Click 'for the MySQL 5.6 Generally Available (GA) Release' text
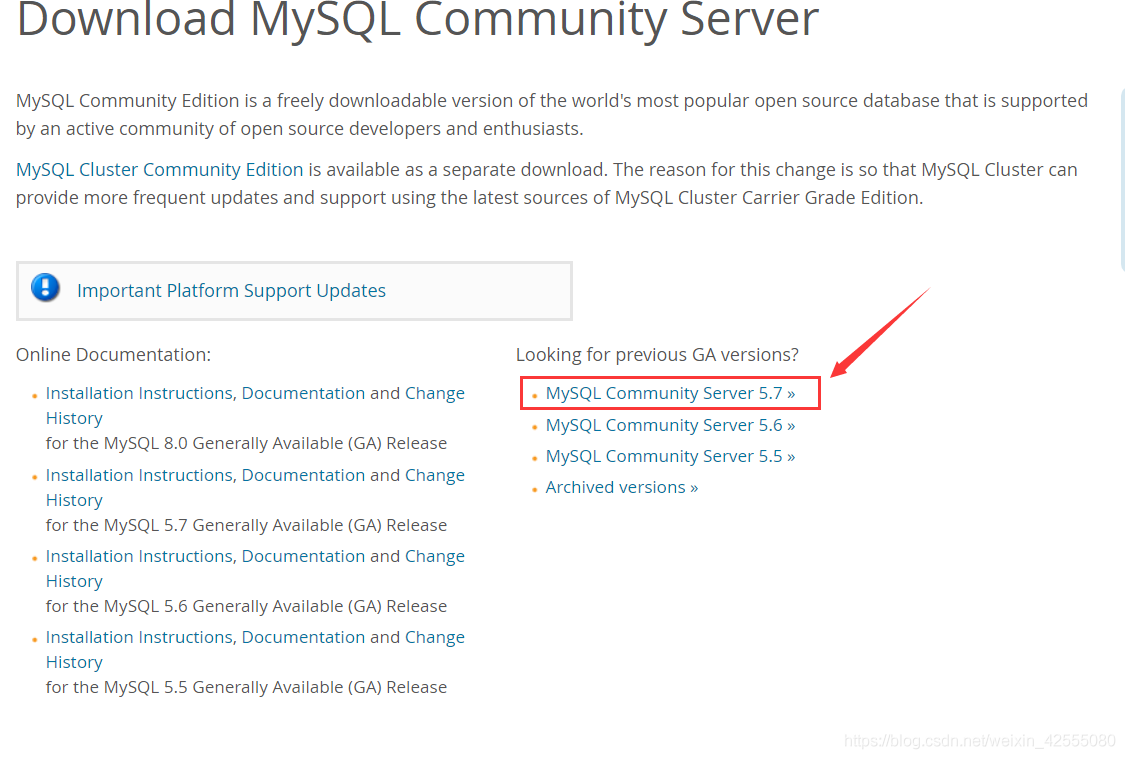This screenshot has height=759, width=1125. coord(246,606)
